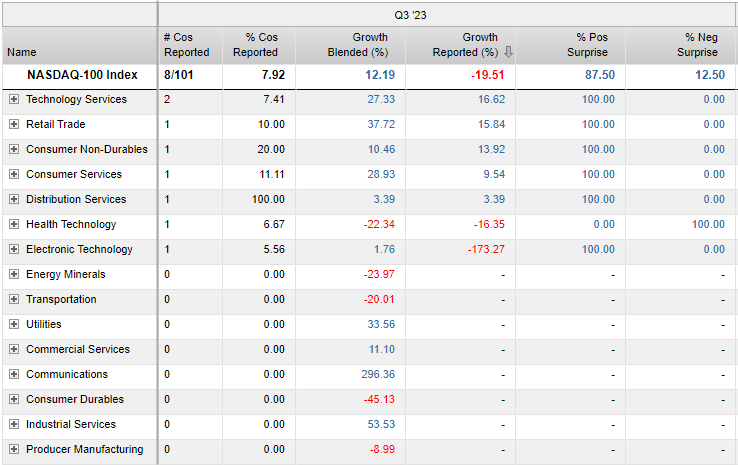Click Communications growth blended 296.36

(x=378, y=374)
